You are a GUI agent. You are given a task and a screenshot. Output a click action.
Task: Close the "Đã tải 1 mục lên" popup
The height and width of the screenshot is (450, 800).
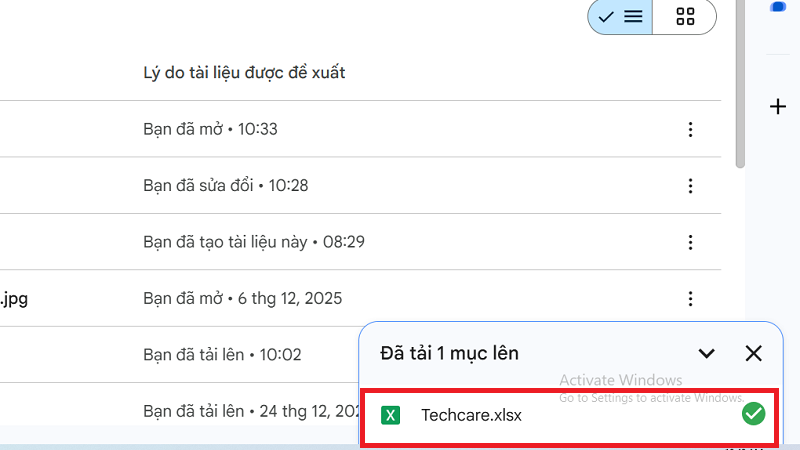pos(754,353)
